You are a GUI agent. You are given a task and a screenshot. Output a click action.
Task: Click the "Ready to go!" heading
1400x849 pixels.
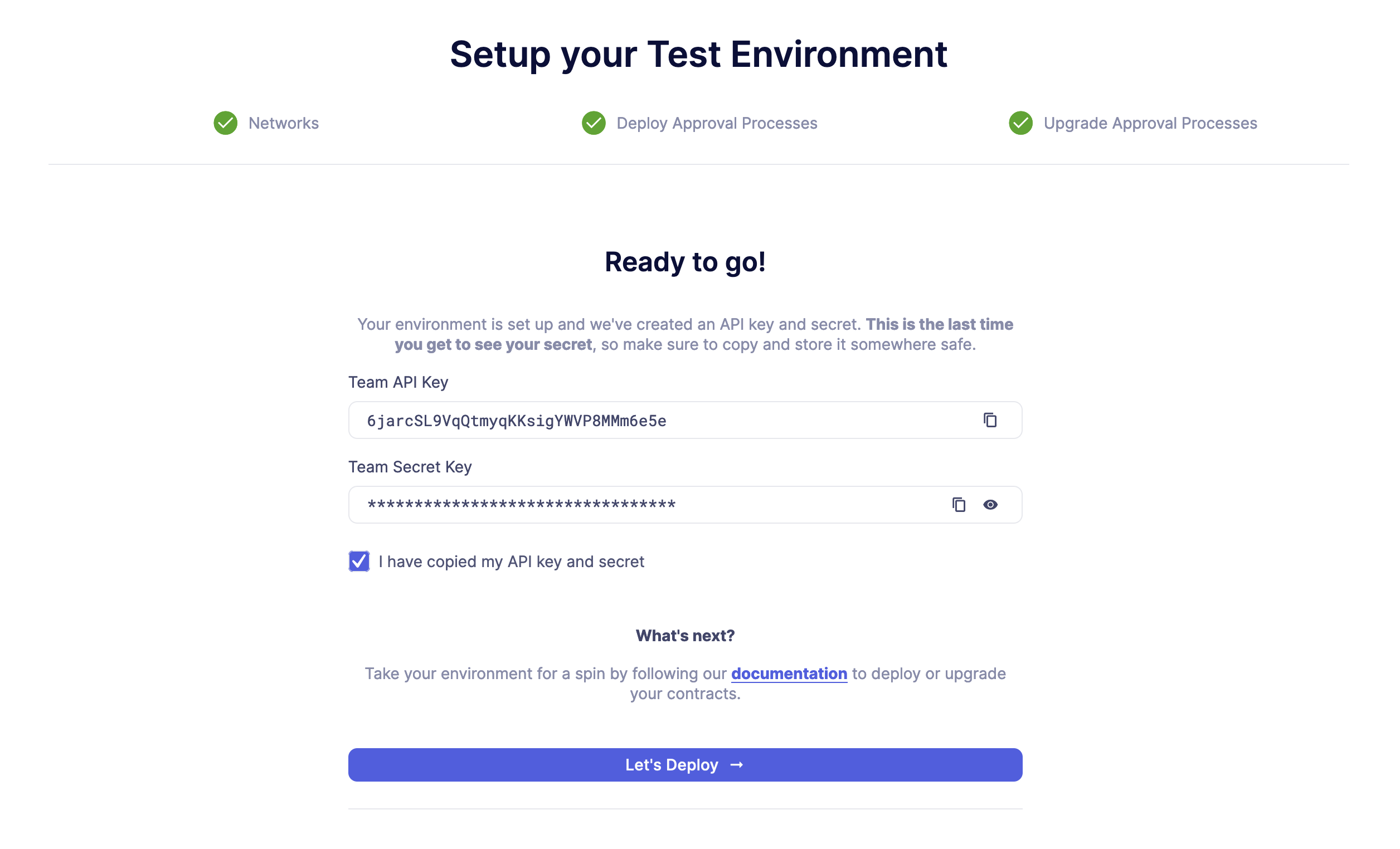[684, 262]
